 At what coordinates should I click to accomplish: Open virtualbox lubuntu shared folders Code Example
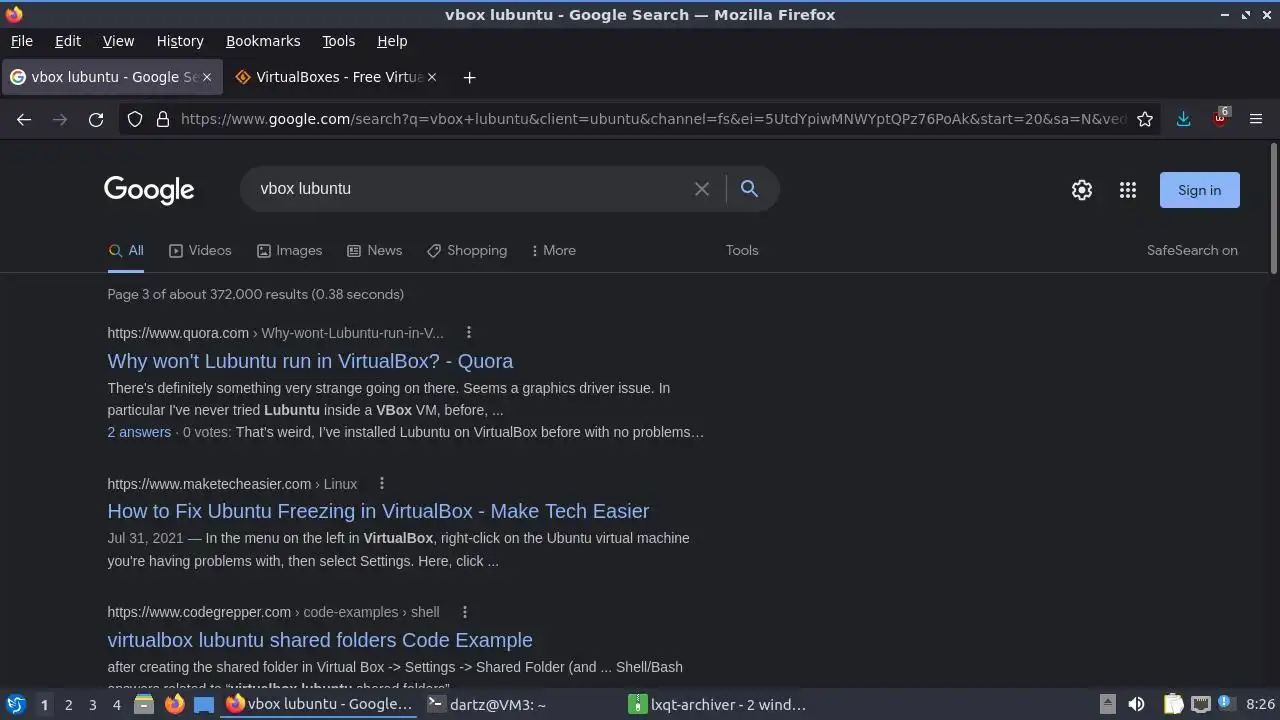(x=320, y=640)
